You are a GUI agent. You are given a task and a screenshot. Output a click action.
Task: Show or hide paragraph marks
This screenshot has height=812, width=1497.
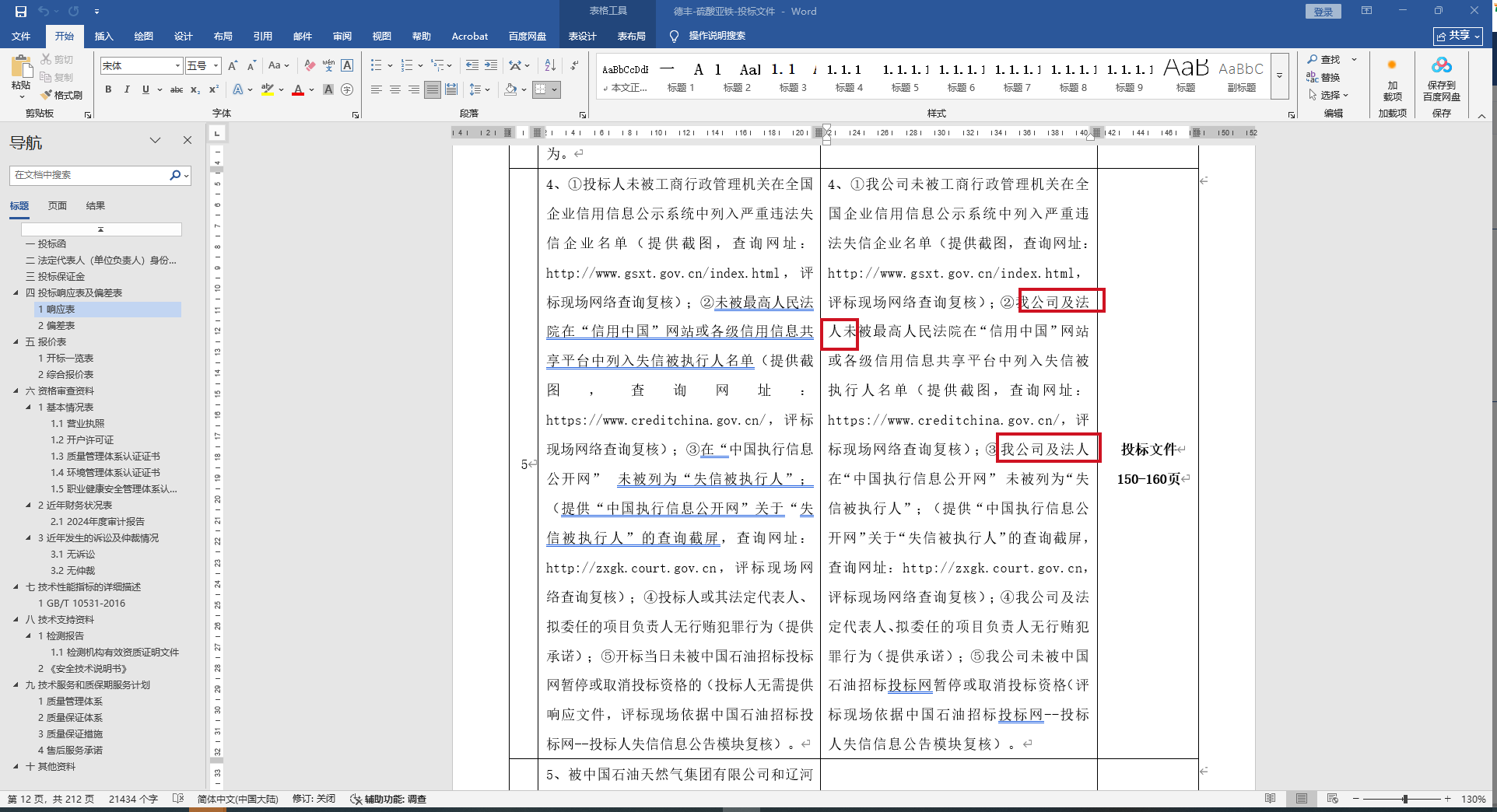click(574, 66)
